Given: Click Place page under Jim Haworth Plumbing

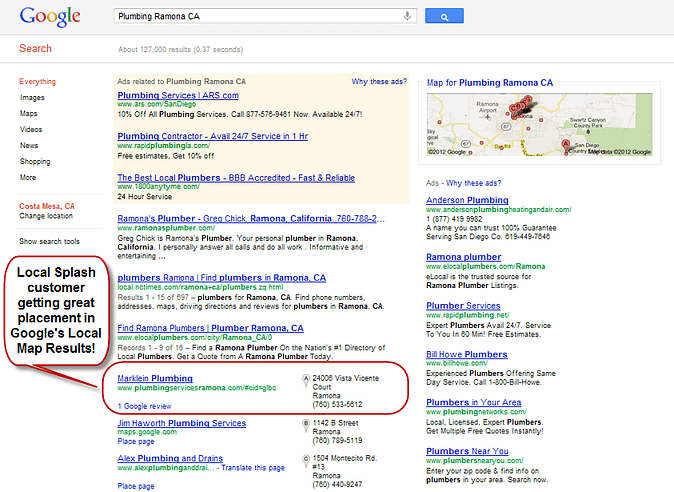Looking at the screenshot, I should (x=136, y=441).
